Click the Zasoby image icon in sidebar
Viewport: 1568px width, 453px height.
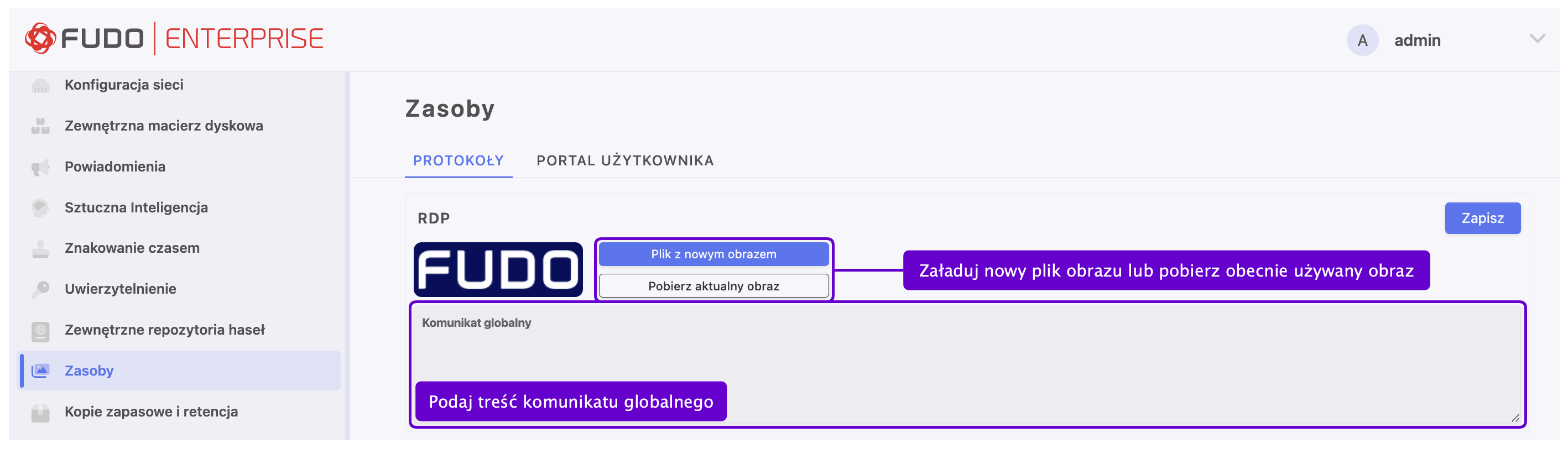40,370
